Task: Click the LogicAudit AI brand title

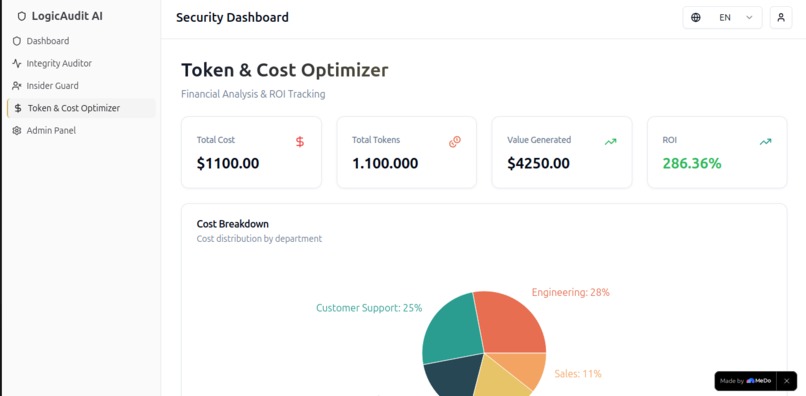Action: [67, 16]
